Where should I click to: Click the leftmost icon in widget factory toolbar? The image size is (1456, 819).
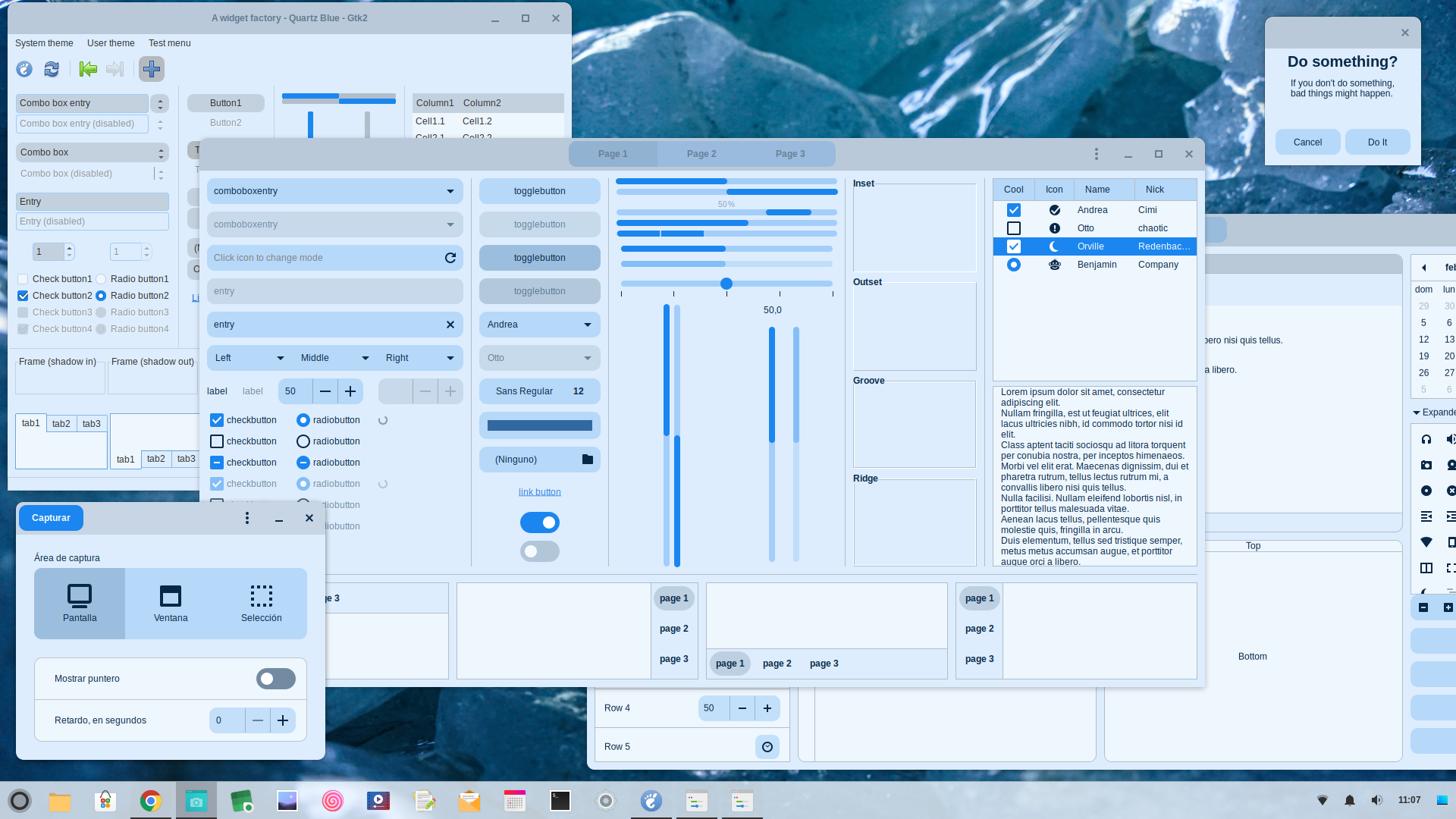coord(24,69)
